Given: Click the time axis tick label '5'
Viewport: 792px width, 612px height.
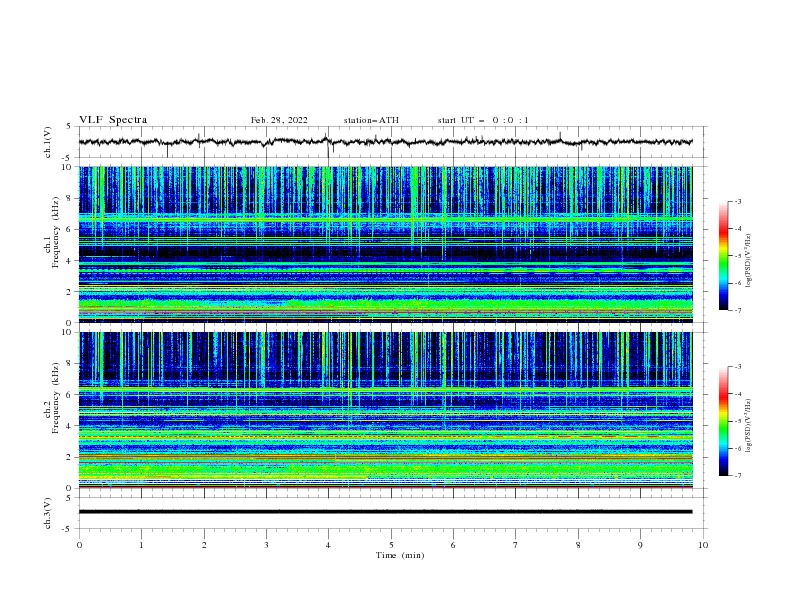Looking at the screenshot, I should (391, 545).
